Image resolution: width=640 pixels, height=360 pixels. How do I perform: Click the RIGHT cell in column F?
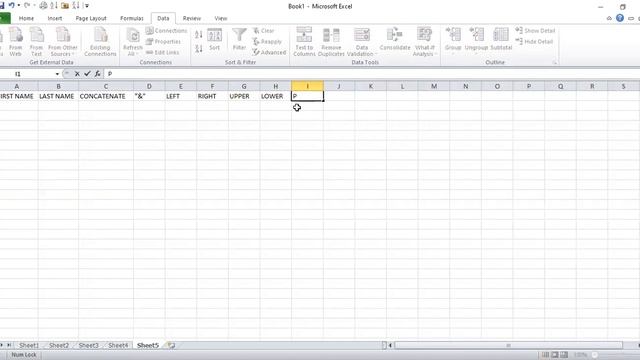point(212,96)
